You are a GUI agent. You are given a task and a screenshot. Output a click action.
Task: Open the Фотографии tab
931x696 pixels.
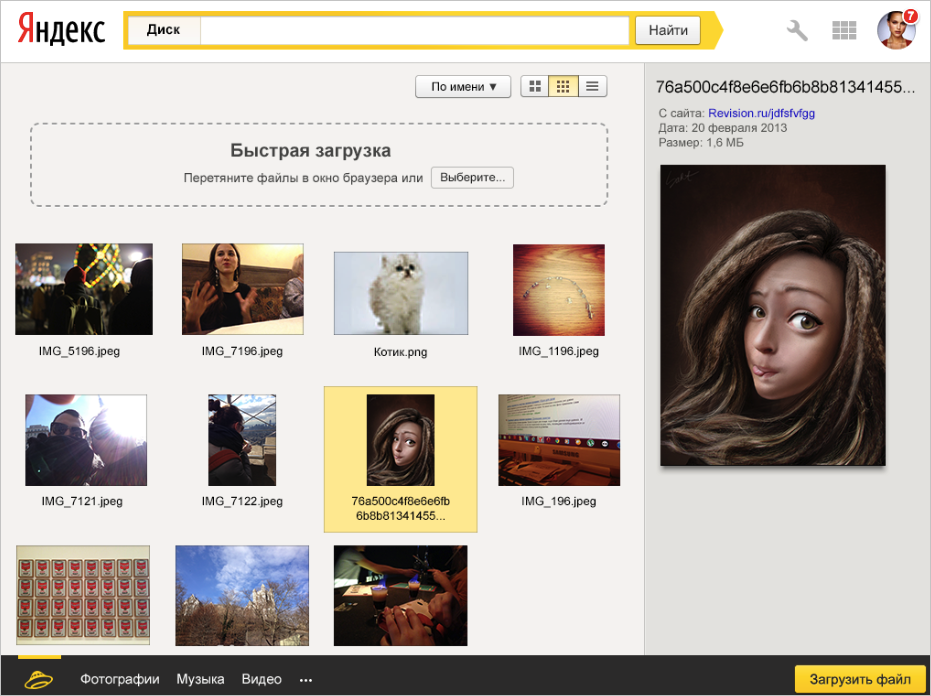point(120,679)
